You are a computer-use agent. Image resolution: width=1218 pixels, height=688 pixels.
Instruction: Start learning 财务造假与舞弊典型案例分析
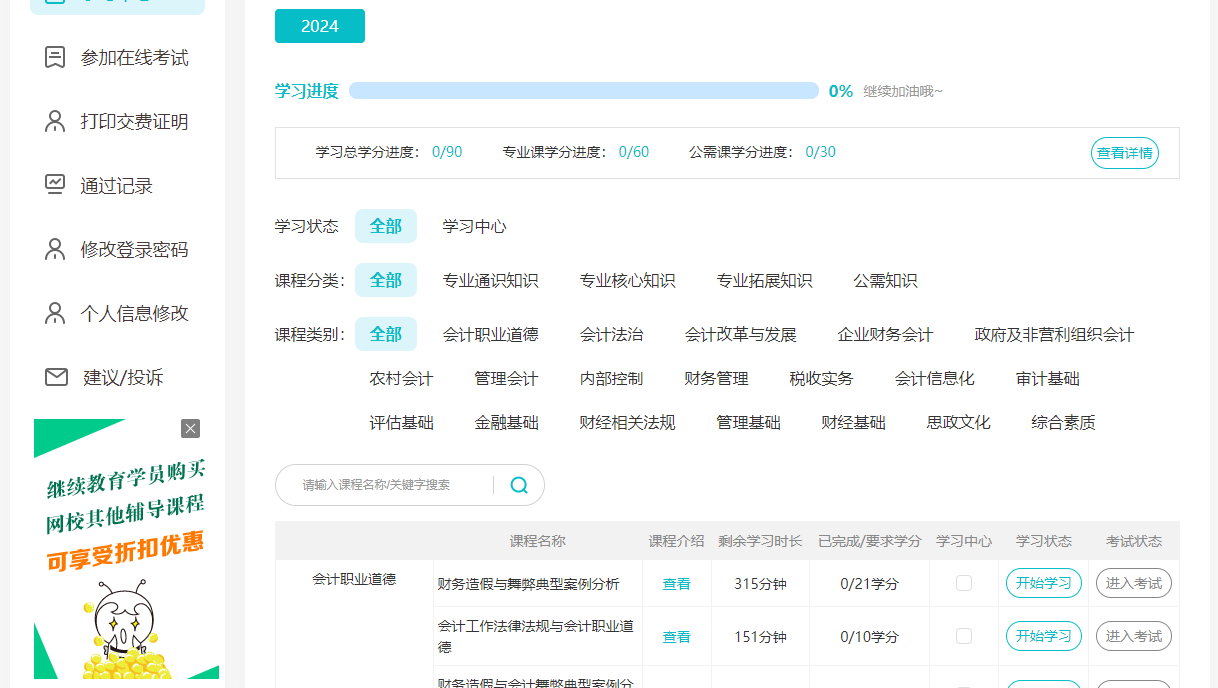[x=1043, y=583]
